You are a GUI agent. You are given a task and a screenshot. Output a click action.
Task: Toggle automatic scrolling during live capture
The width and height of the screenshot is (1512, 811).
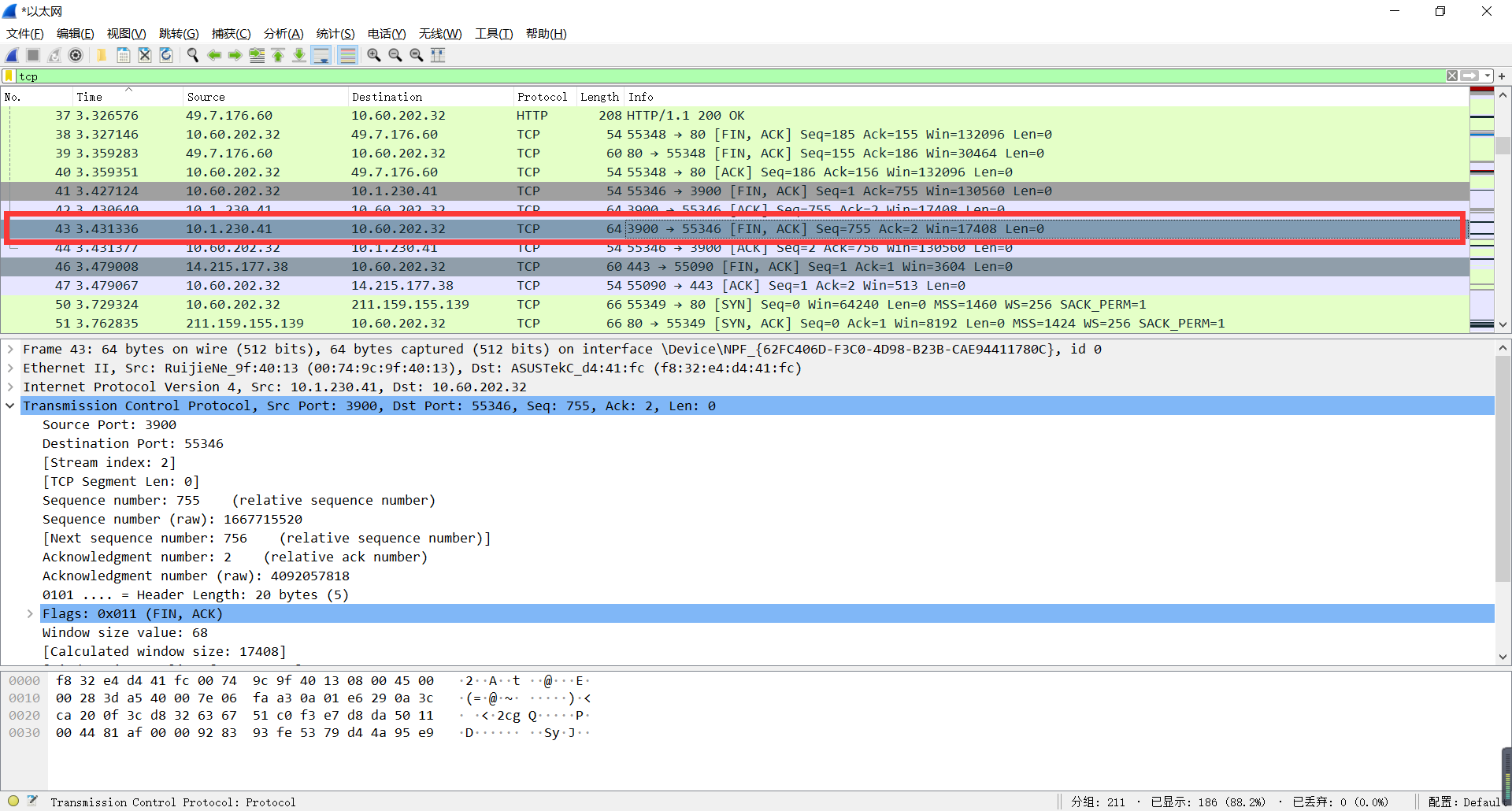[321, 55]
